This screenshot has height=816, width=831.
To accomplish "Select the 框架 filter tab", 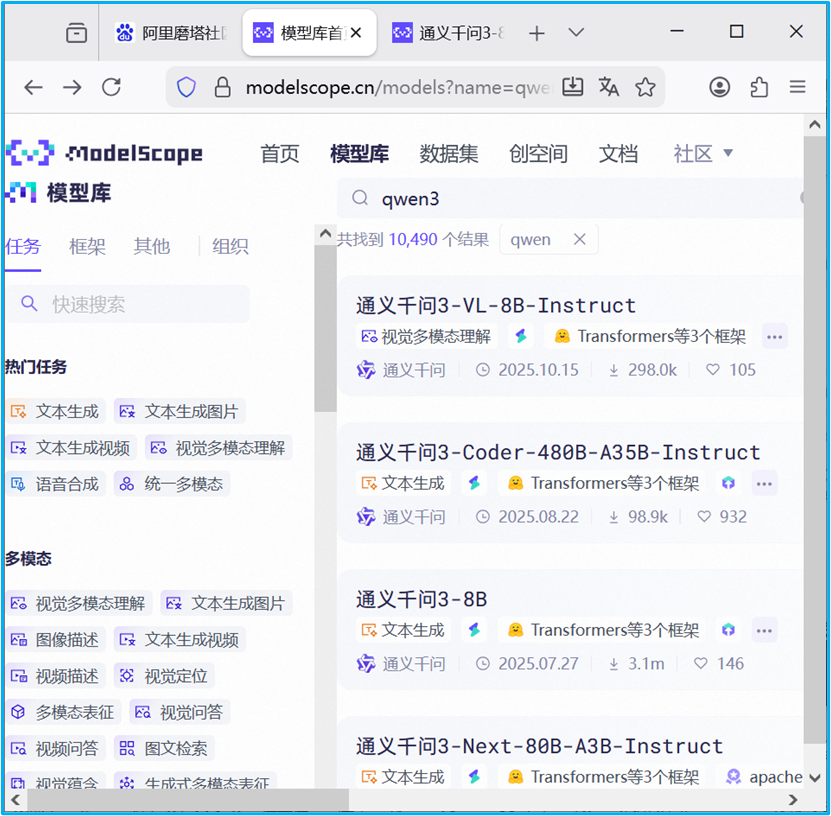I will (x=87, y=246).
